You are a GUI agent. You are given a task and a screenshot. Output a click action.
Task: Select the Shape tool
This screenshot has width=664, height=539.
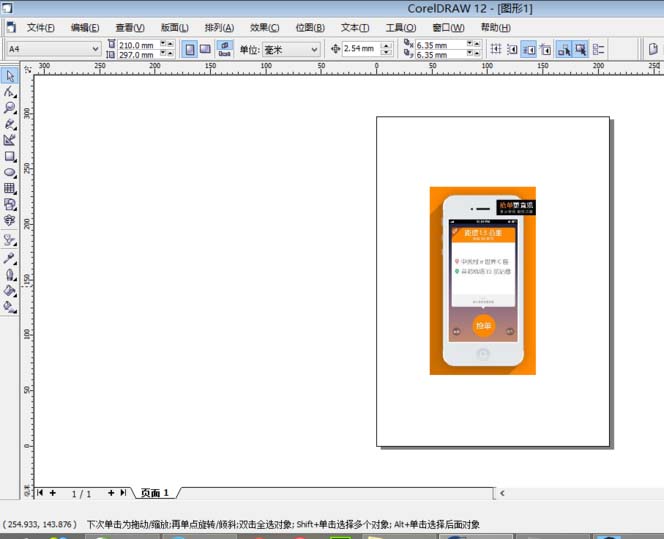[10, 91]
